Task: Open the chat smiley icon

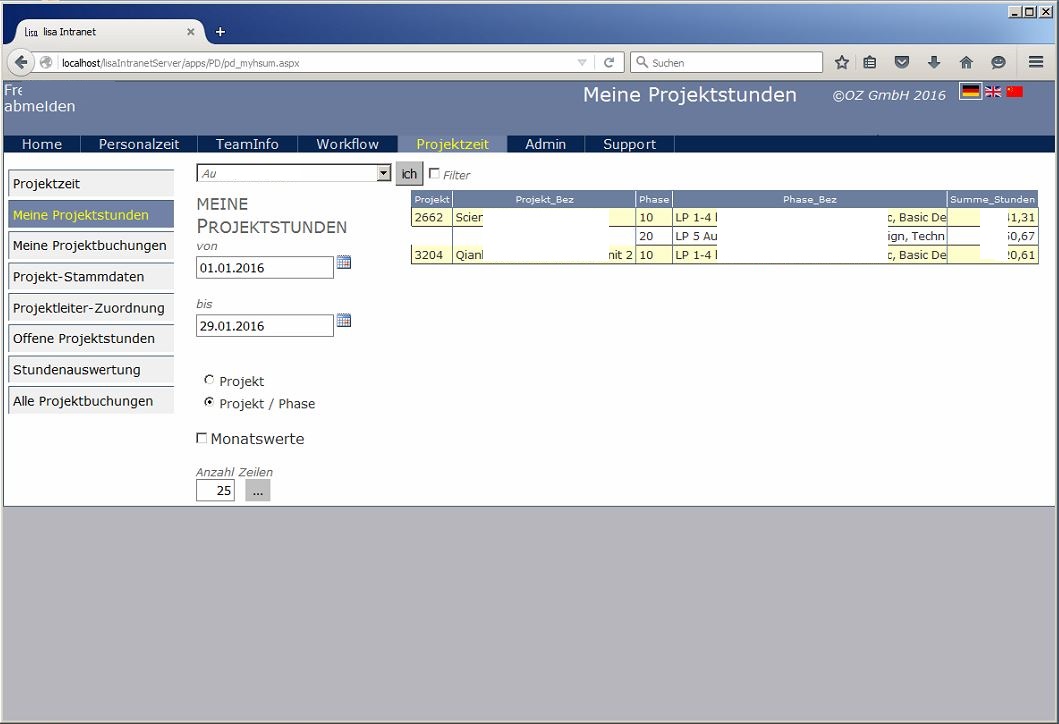Action: (x=998, y=63)
